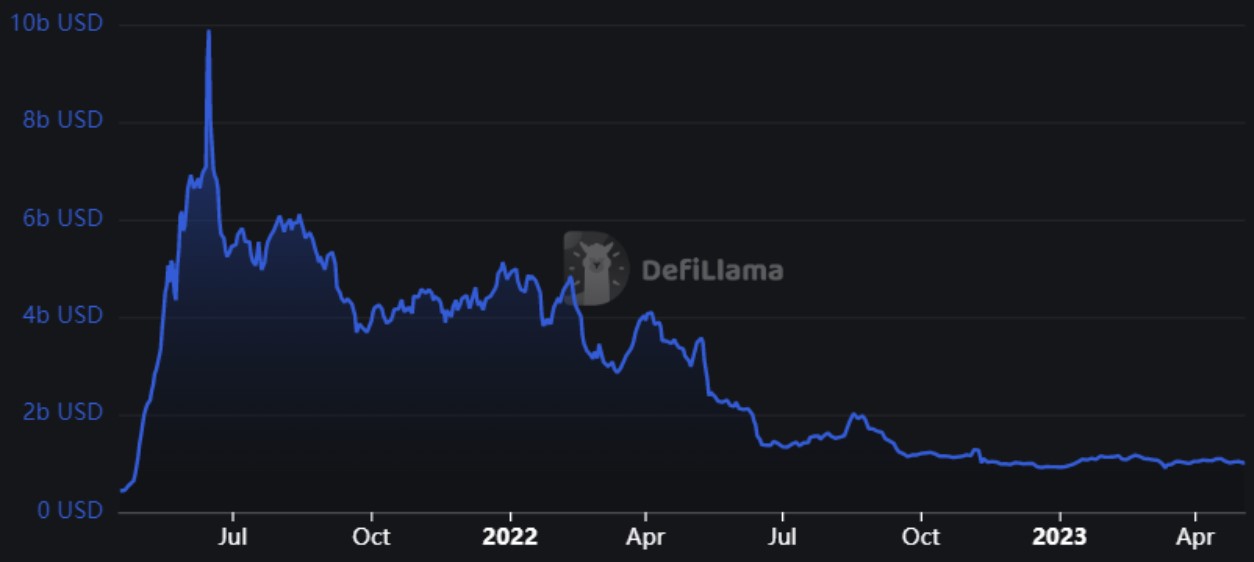Screen dimensions: 1254x562
Task: Select the Jul label before 2022
Action: coord(233,537)
